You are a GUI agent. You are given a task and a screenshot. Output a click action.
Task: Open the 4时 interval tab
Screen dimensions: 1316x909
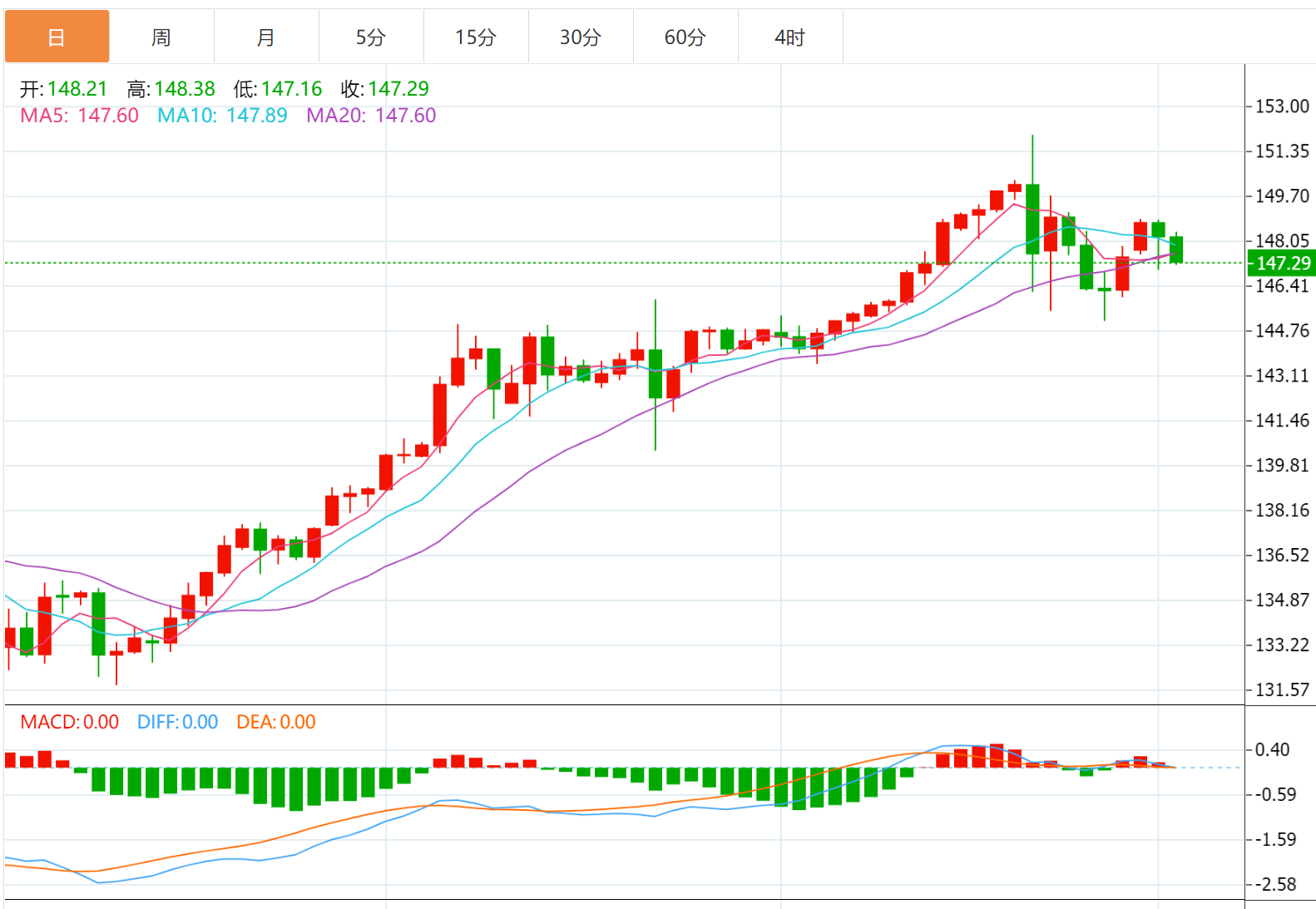[x=790, y=37]
